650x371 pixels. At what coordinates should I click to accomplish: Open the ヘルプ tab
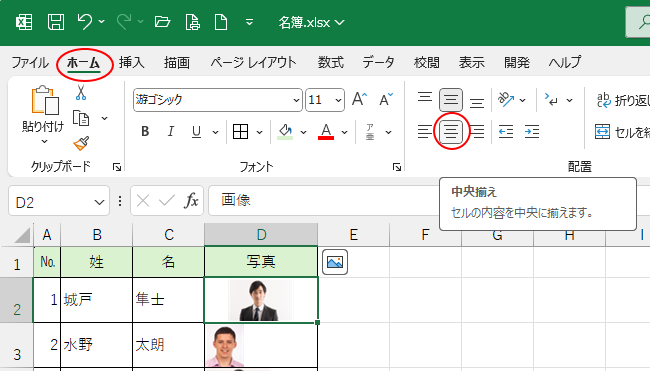(x=565, y=63)
